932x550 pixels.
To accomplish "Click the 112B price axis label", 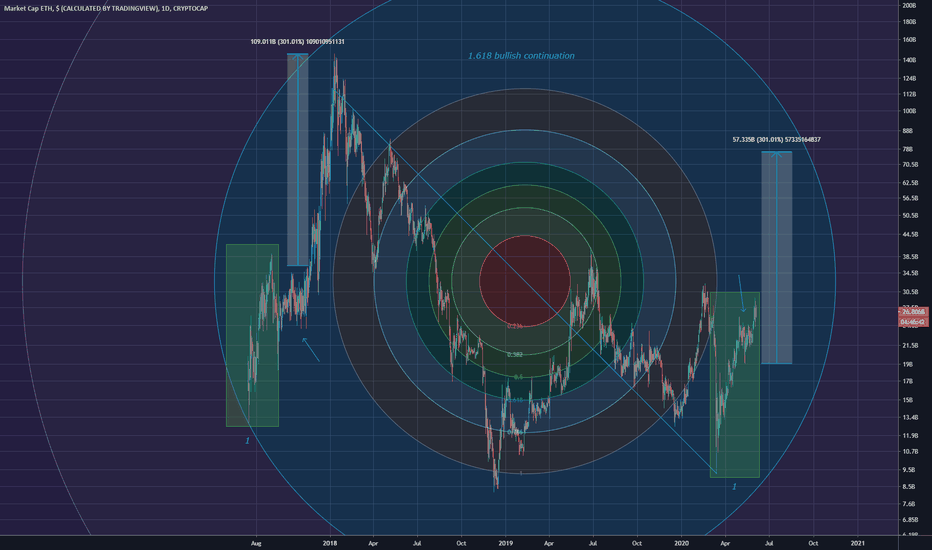I will coord(909,94).
